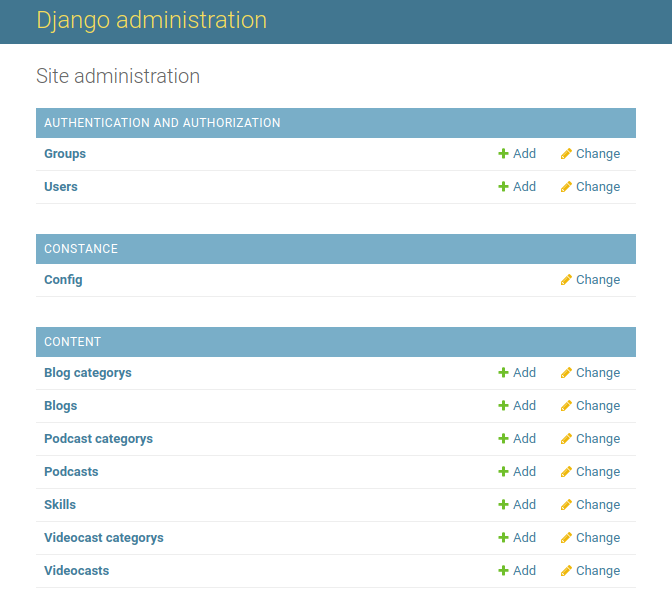Click the pencil icon in Podcasts row
The height and width of the screenshot is (601, 672).
566,472
